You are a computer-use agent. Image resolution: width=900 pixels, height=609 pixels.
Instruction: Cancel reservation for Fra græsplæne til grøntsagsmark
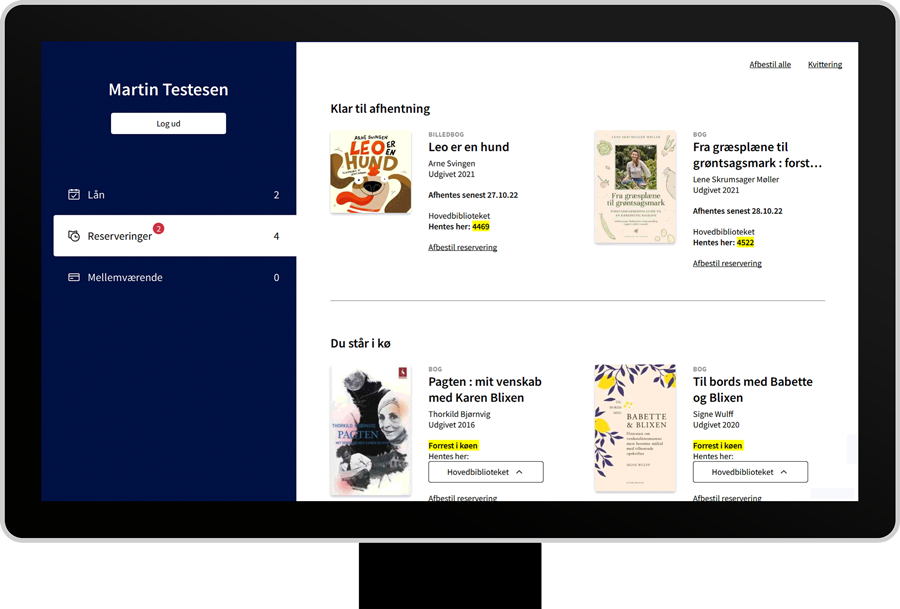tap(727, 263)
